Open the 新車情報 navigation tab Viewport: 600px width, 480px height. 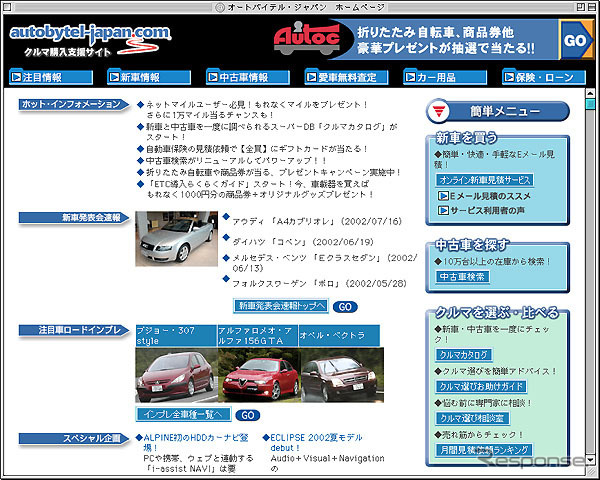(x=149, y=77)
